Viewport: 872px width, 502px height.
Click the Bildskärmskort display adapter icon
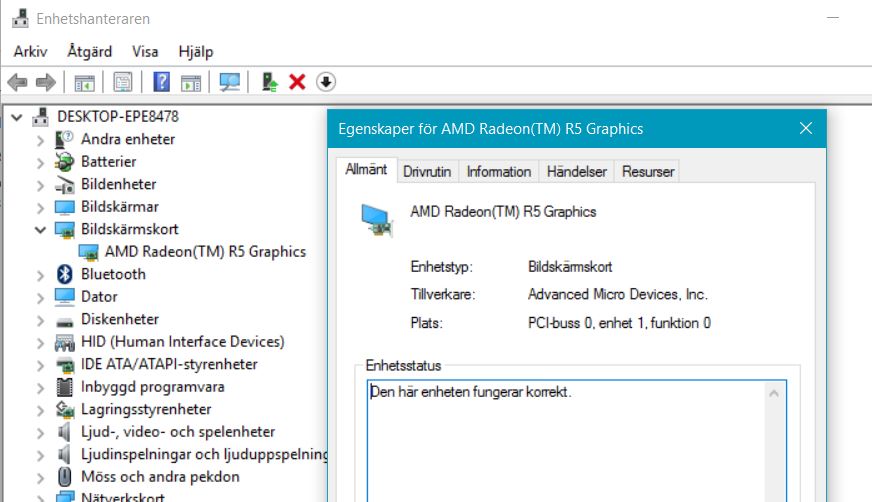pos(65,229)
